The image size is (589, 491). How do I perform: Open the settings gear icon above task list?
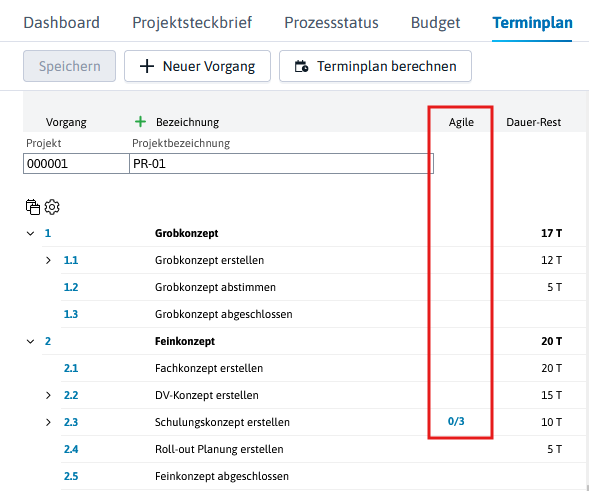pyautogui.click(x=52, y=207)
